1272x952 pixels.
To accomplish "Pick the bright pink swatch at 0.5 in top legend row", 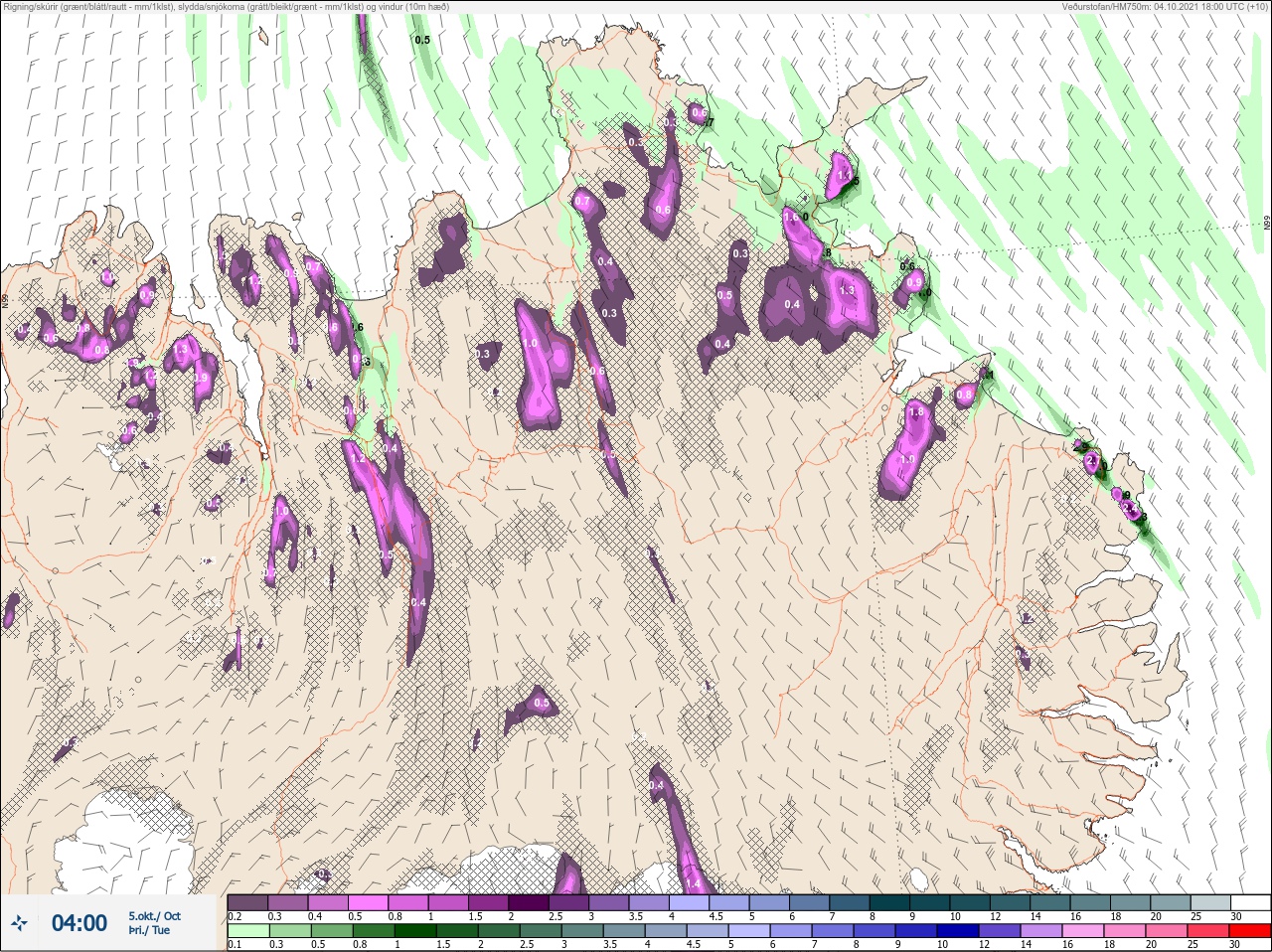I will pos(369,902).
